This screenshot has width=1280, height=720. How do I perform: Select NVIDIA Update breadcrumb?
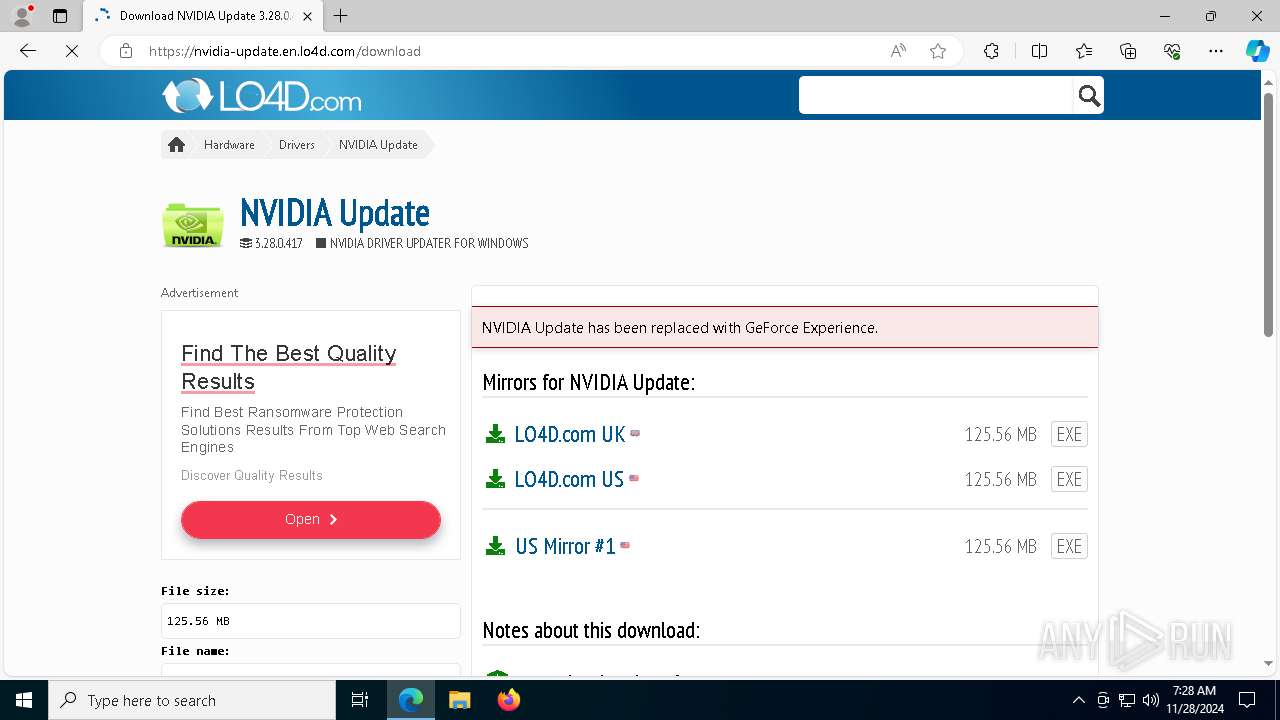pos(378,145)
